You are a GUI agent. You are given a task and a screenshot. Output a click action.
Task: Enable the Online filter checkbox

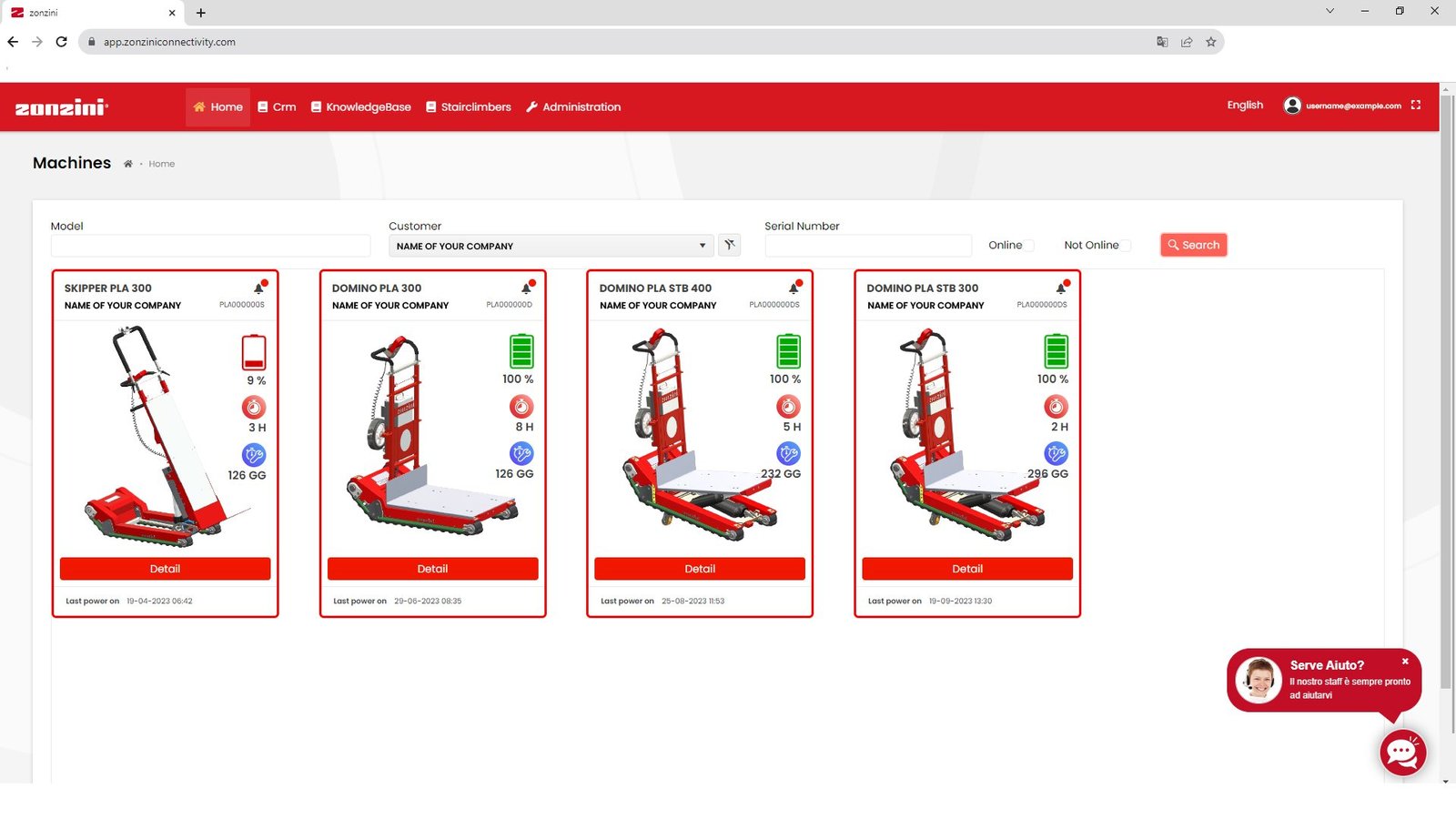[x=1029, y=246]
